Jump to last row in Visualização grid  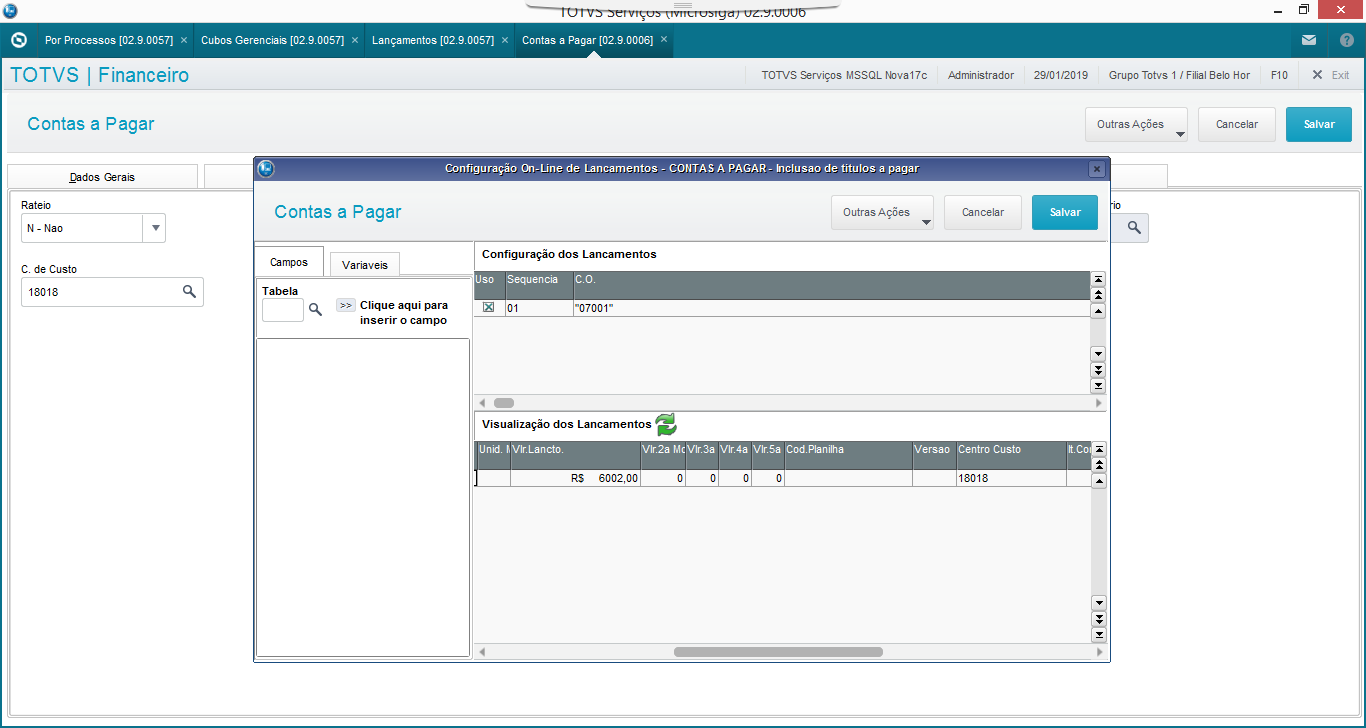[1099, 634]
